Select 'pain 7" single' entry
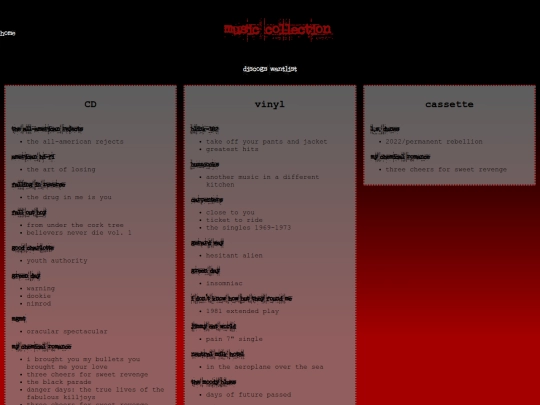This screenshot has height=405, width=540. coord(234,339)
